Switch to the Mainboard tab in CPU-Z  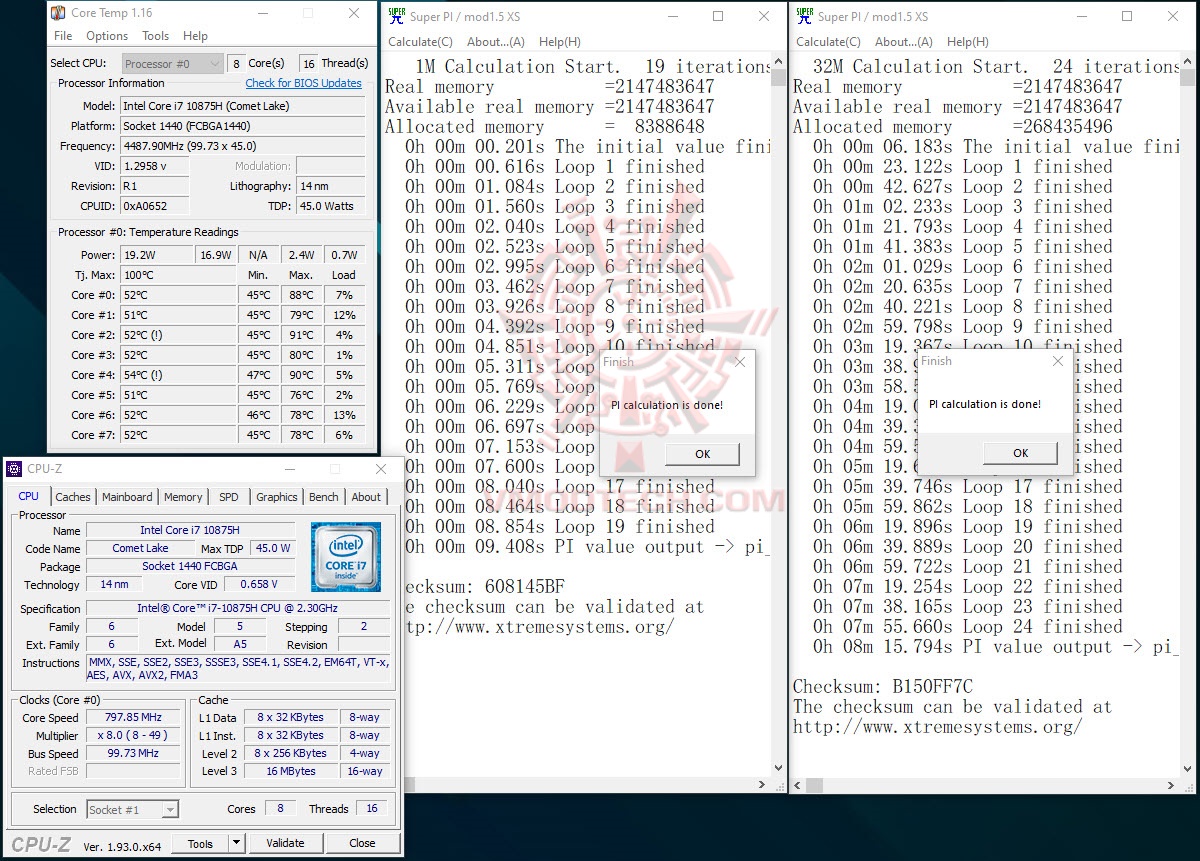[128, 497]
